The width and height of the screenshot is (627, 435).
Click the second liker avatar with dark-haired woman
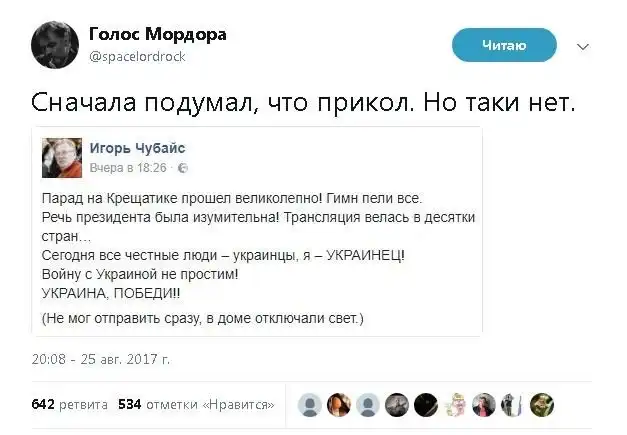coord(340,404)
